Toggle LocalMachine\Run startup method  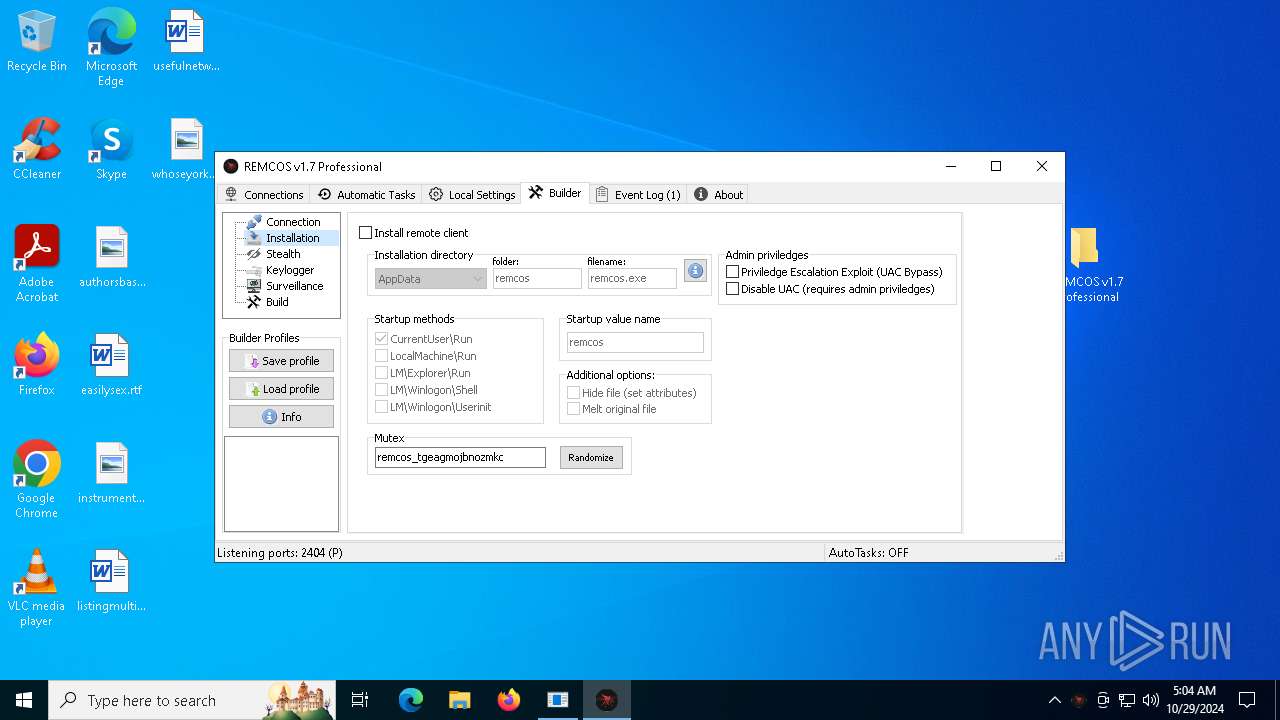click(381, 356)
